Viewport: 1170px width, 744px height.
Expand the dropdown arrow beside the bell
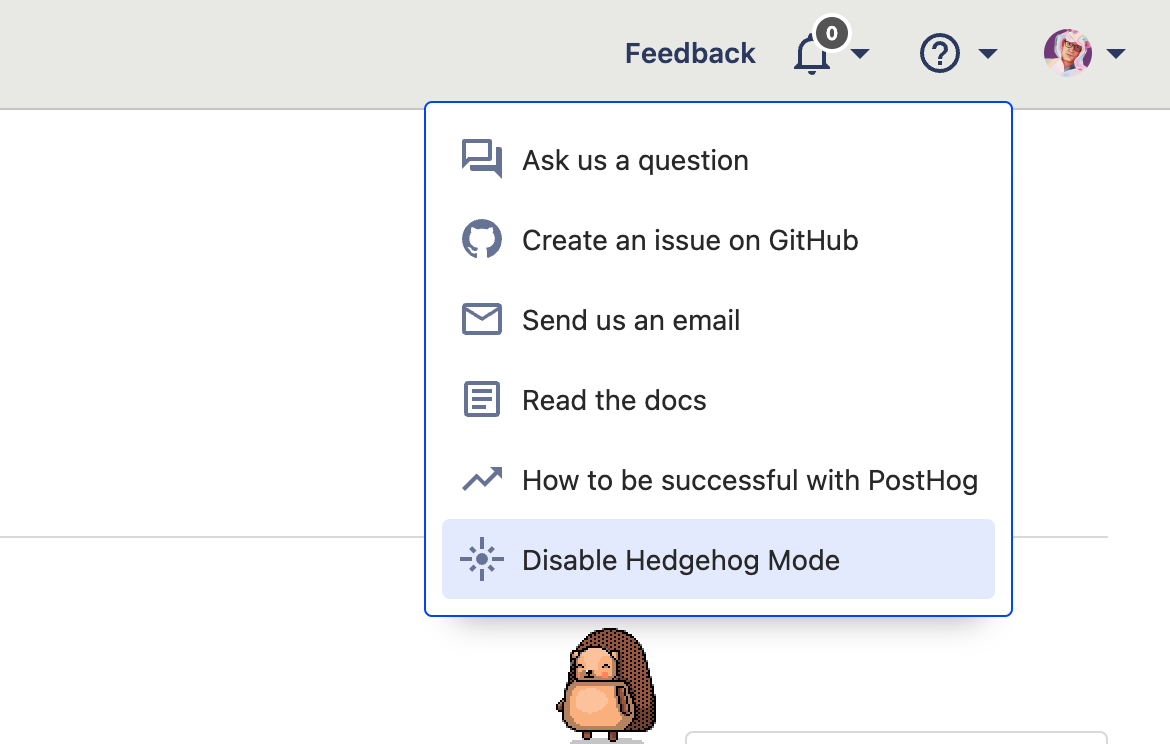862,55
